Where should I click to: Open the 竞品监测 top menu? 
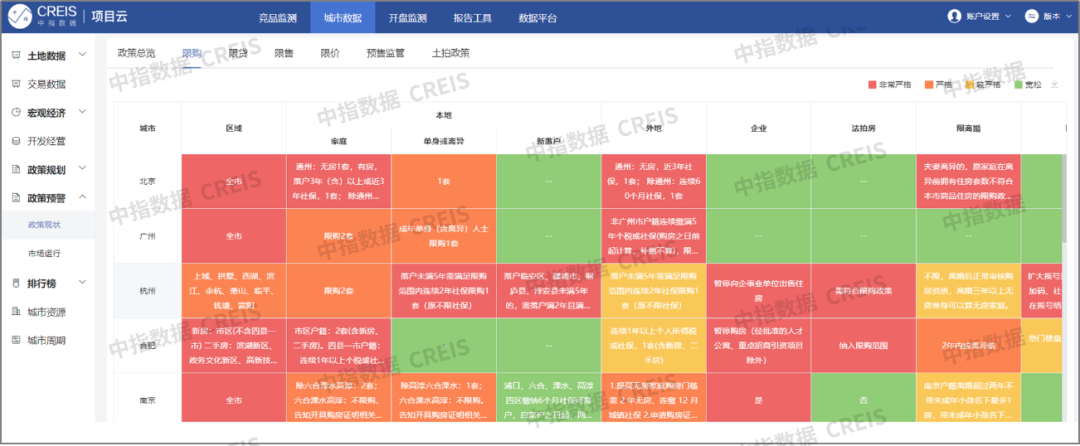click(x=278, y=18)
